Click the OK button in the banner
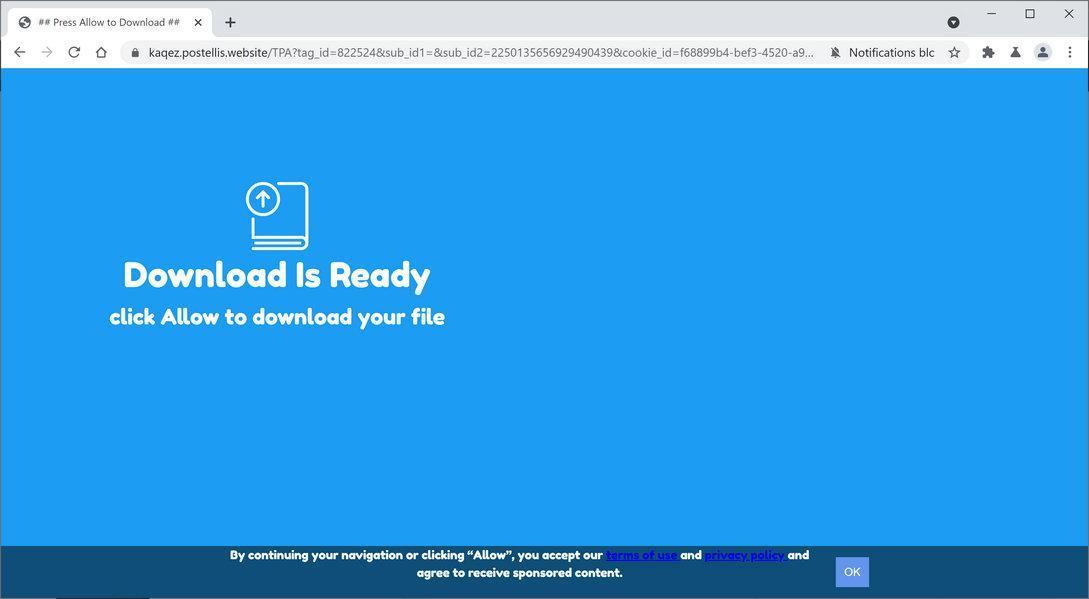The height and width of the screenshot is (599, 1089). pos(852,572)
